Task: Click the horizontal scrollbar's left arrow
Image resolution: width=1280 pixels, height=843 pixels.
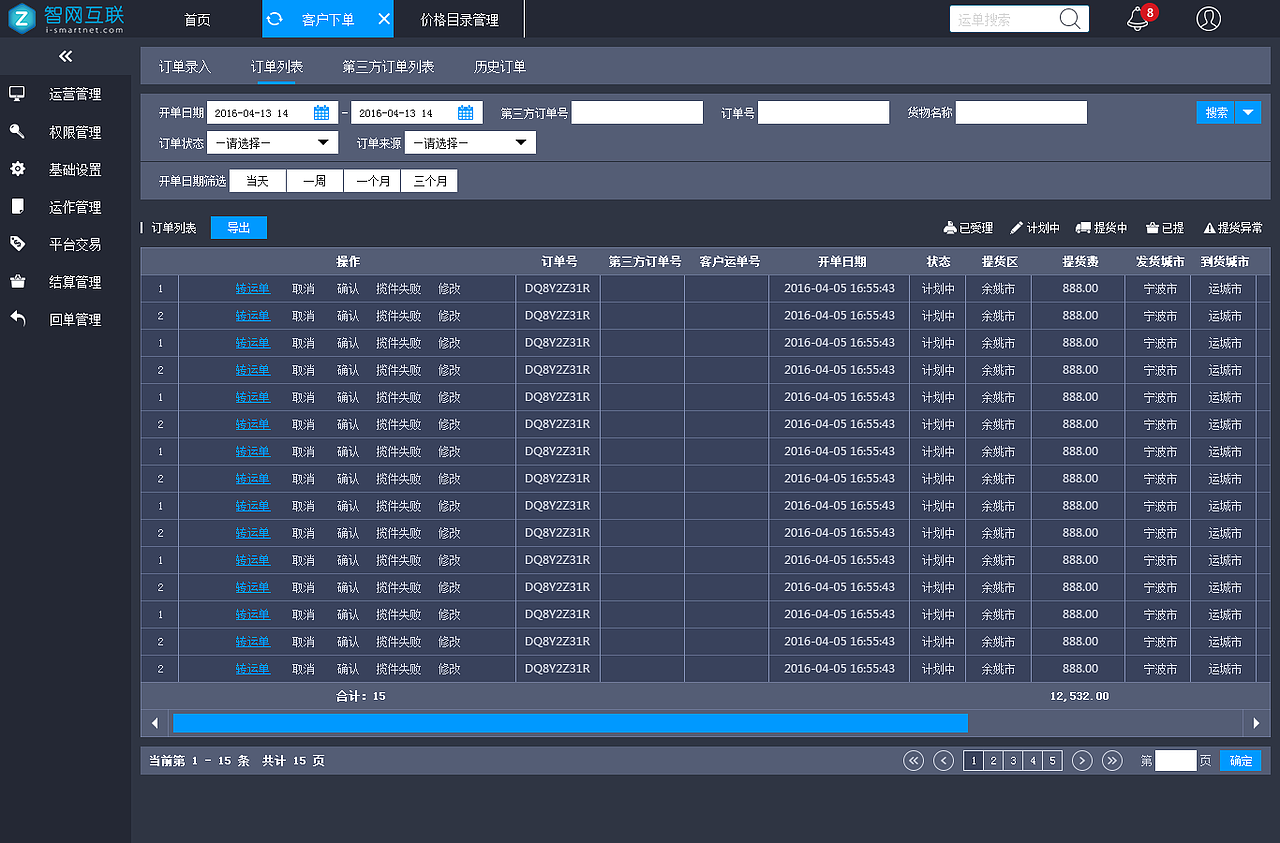Action: coord(154,722)
